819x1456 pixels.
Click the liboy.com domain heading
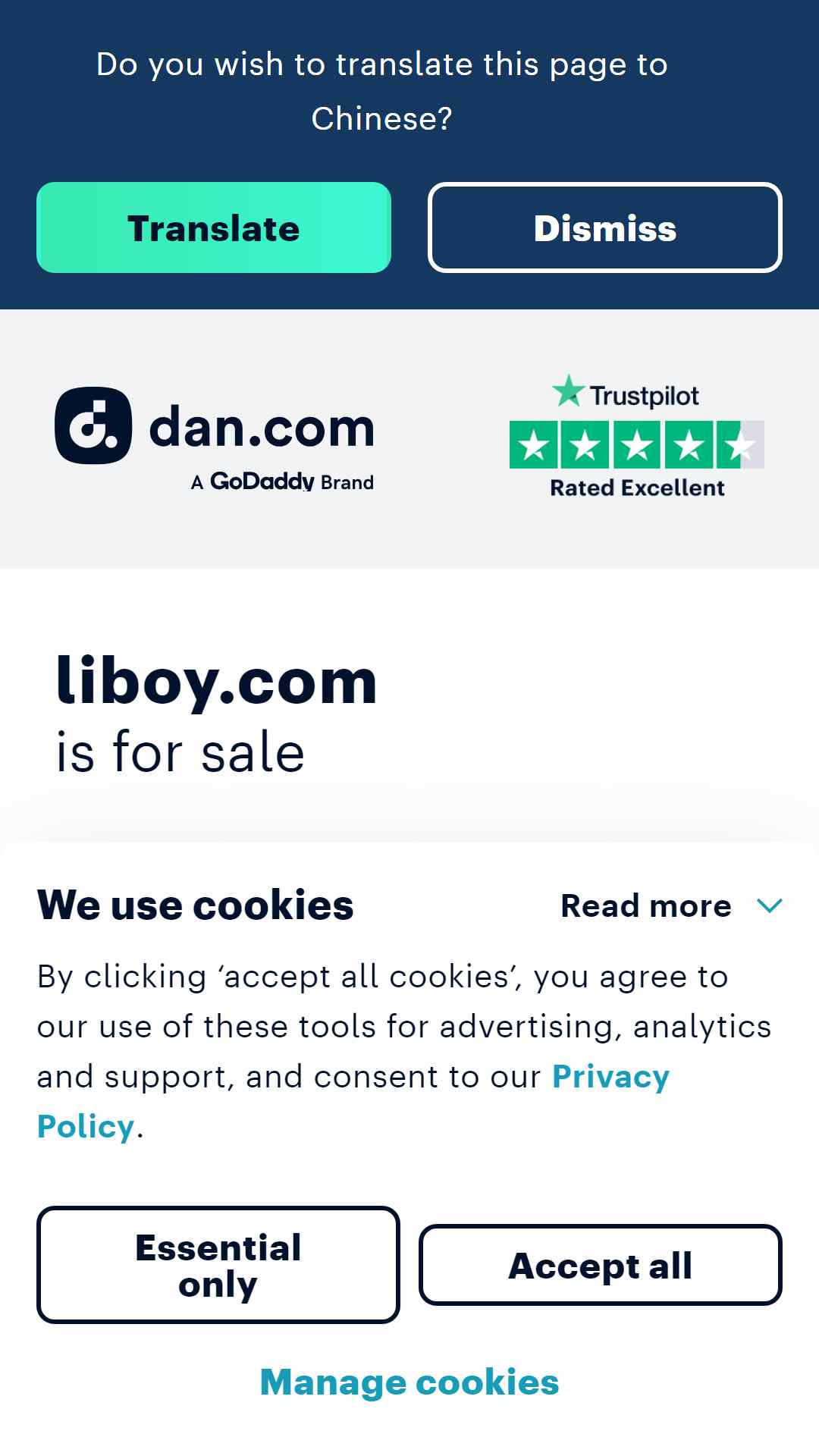click(216, 680)
